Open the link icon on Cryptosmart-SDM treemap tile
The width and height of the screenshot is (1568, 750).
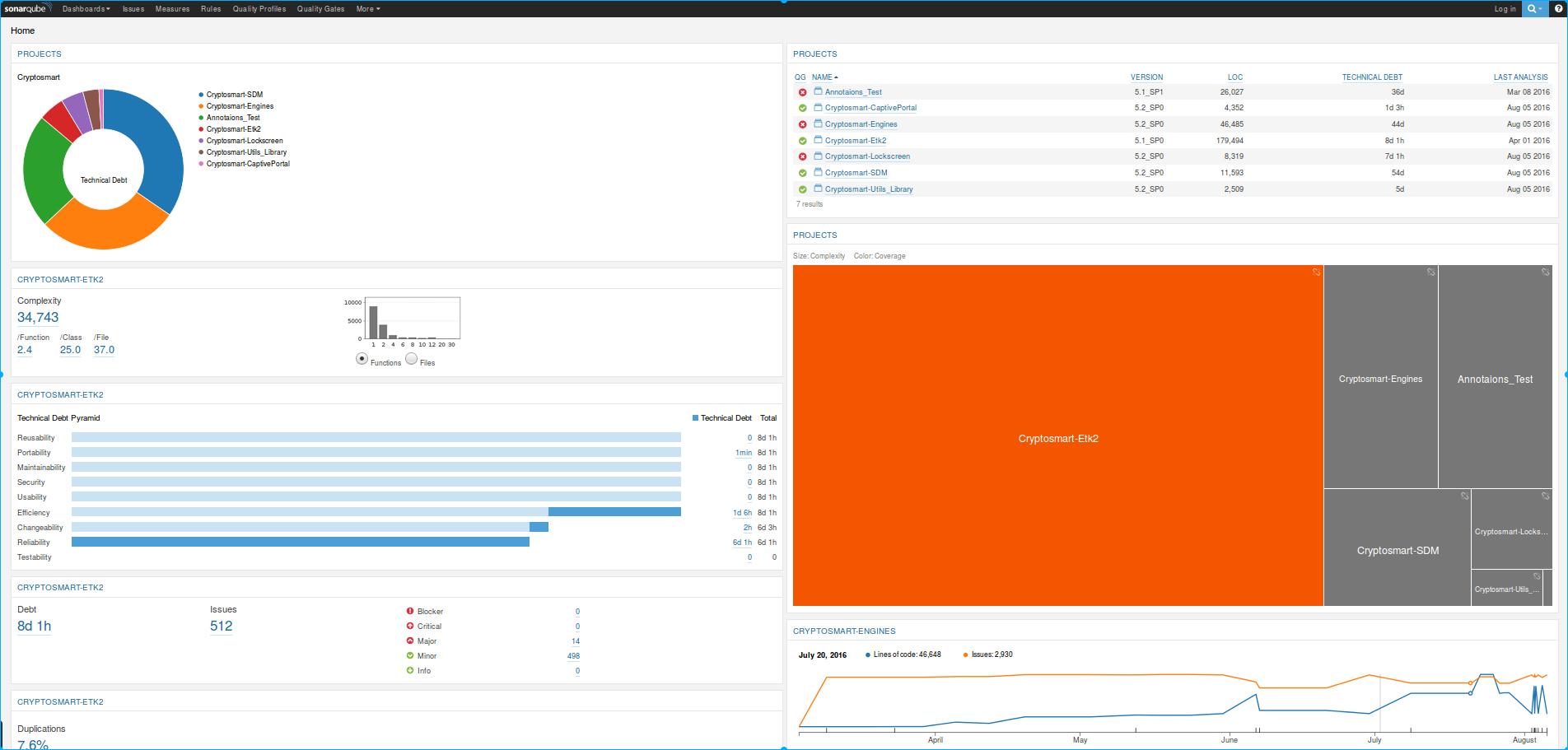tap(1464, 496)
